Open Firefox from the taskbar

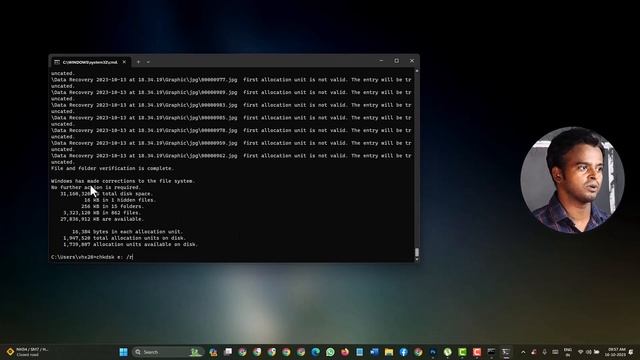[x=345, y=352]
